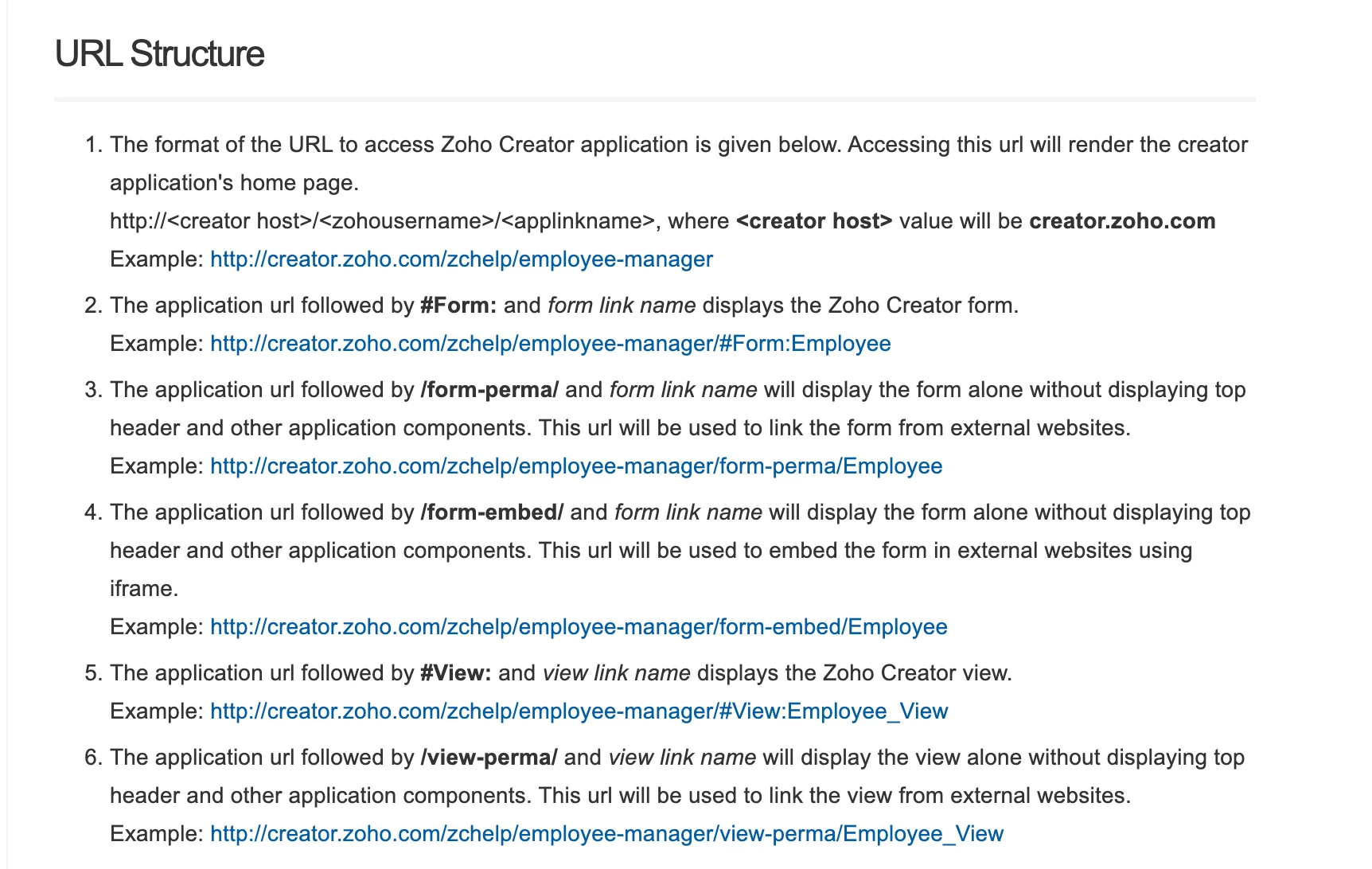Click the URL format template http://<creator host>/<zohousername>/<applinkname>
Screen dimensions: 1372x869
coord(382,221)
